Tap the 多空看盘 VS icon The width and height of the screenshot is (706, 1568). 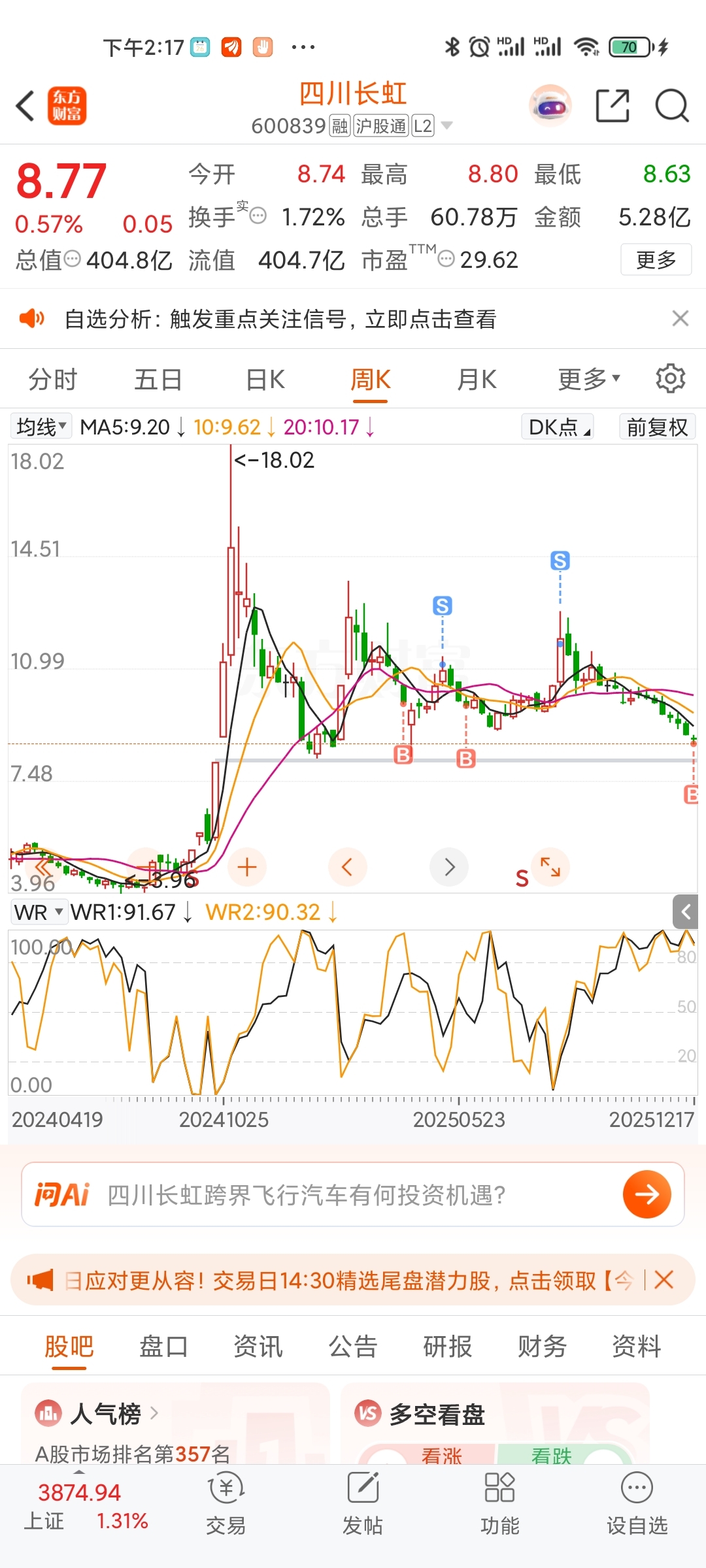[x=367, y=1414]
